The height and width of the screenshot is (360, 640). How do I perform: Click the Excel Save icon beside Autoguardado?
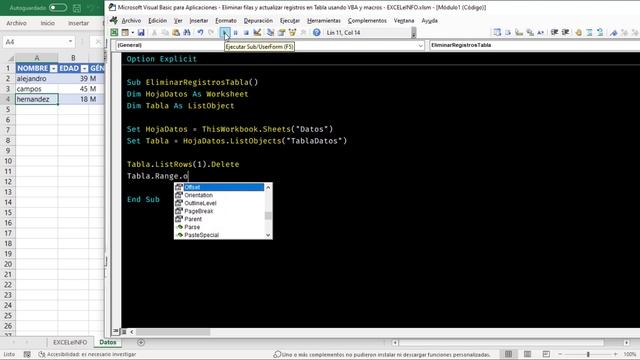(77, 8)
